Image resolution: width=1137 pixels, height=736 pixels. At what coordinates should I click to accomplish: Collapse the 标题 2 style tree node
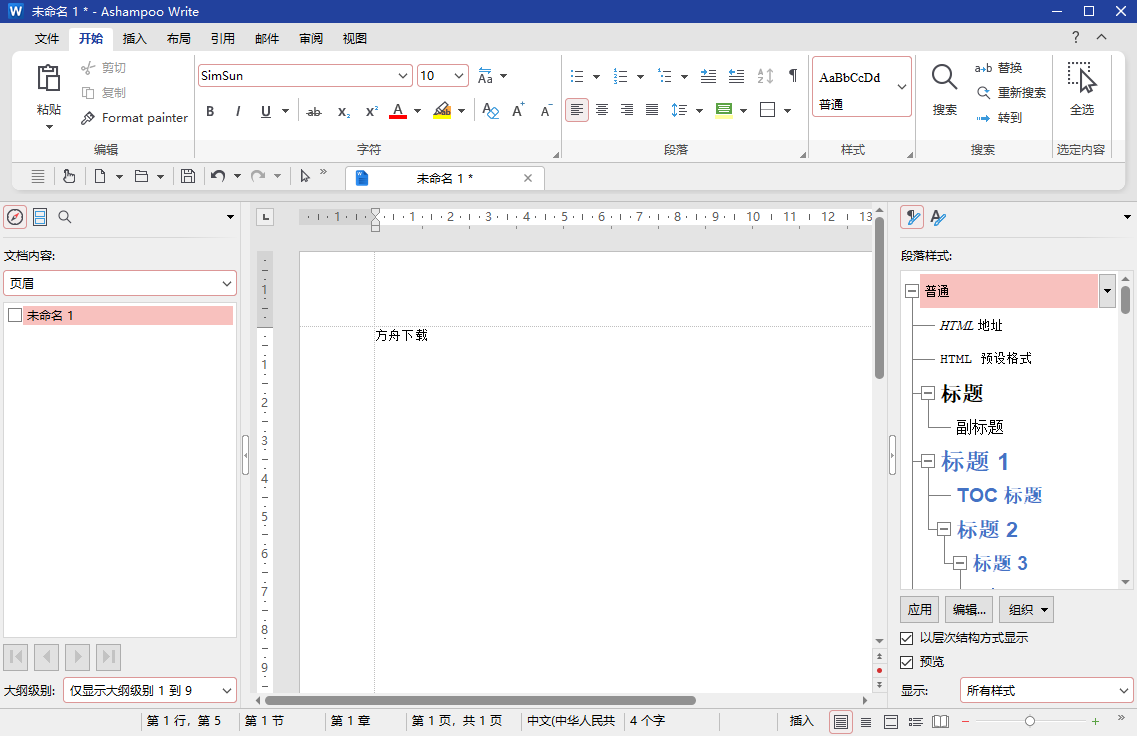click(x=943, y=529)
